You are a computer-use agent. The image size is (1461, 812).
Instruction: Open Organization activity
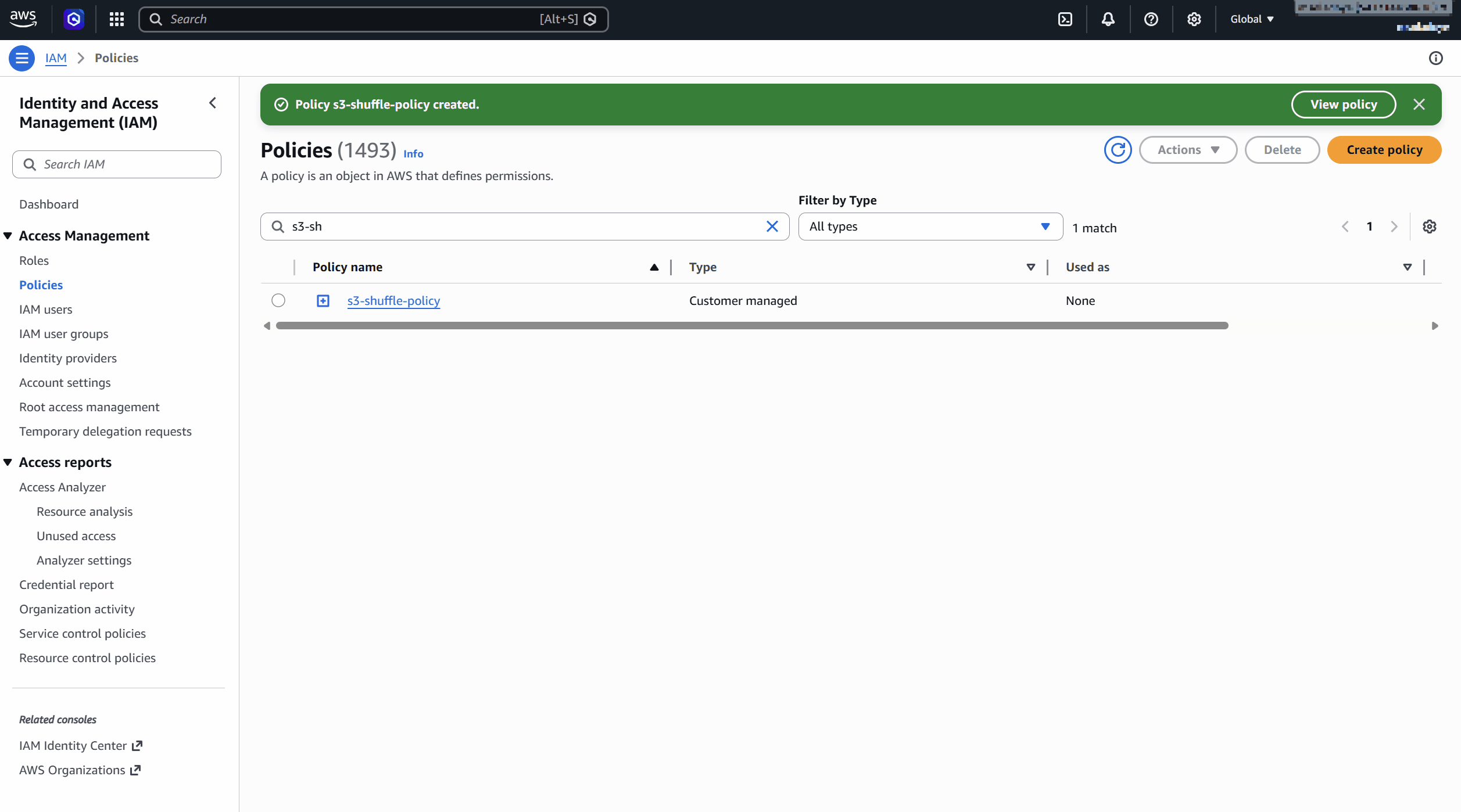[77, 609]
